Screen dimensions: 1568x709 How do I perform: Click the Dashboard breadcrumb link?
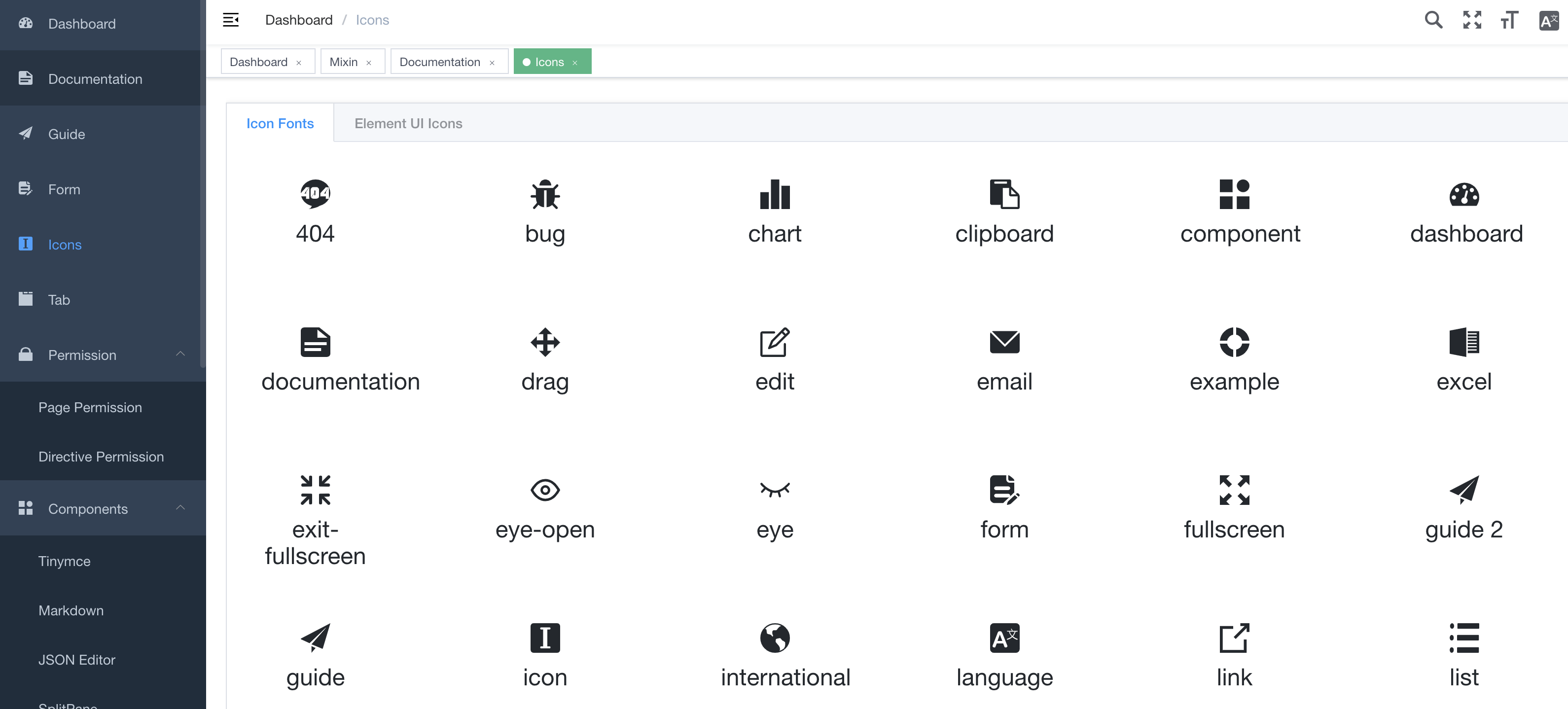coord(298,19)
